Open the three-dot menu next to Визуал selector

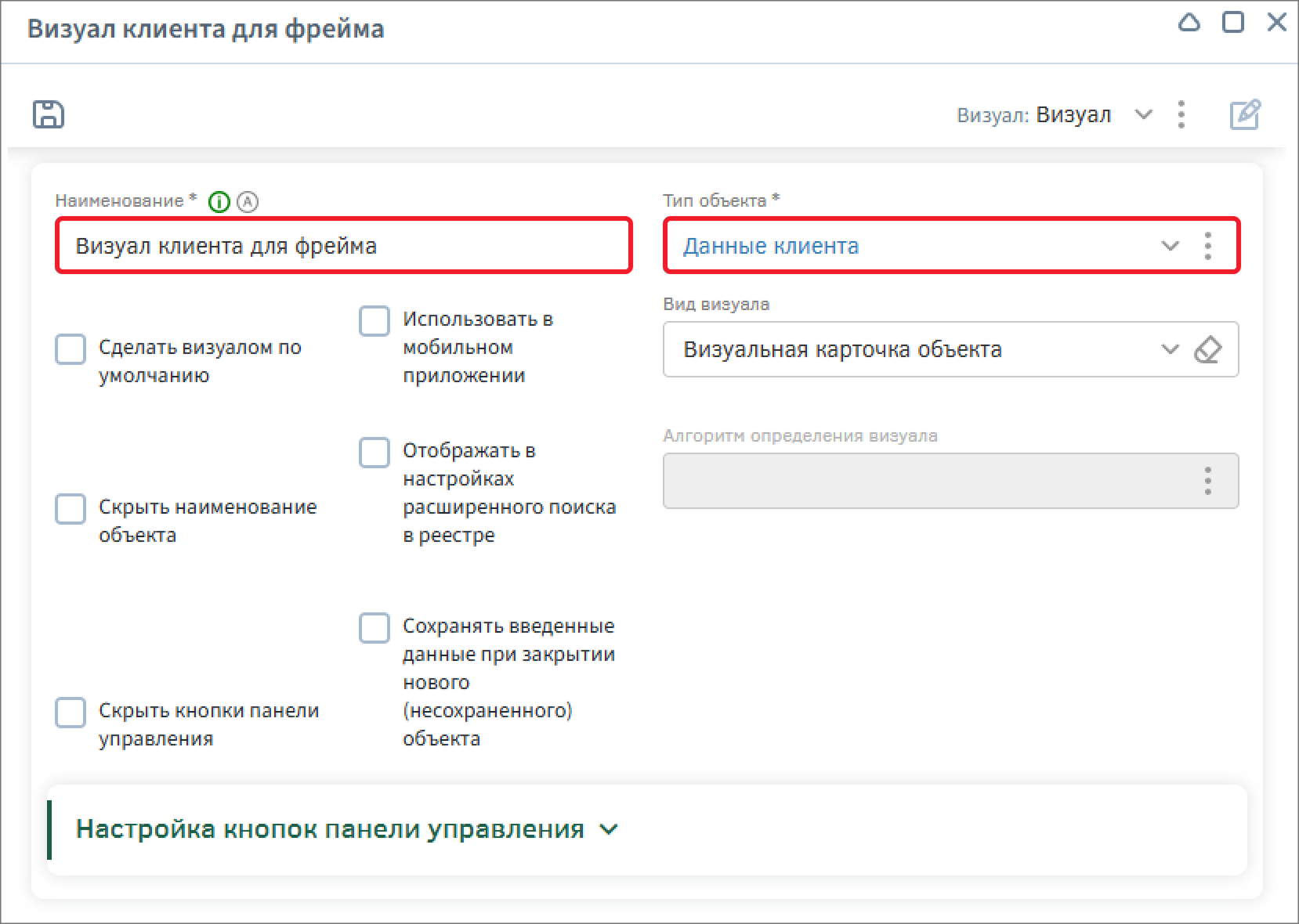1181,115
